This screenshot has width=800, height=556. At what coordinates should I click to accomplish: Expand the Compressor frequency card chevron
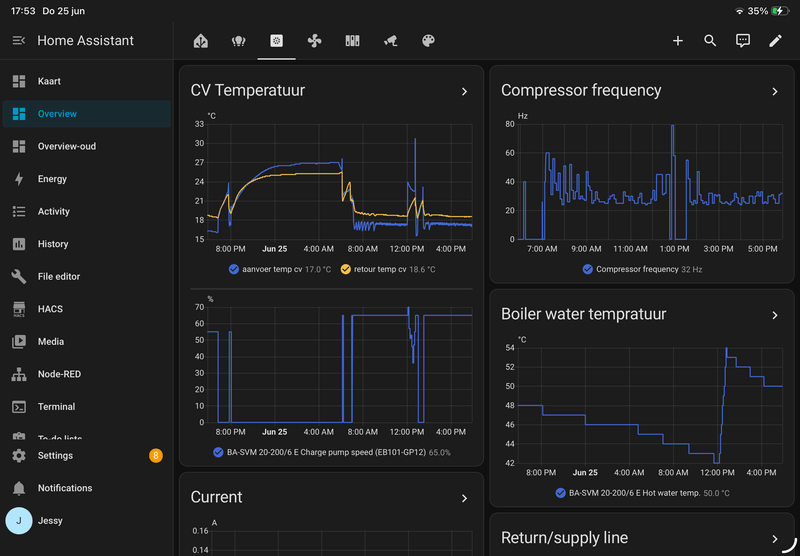coord(775,91)
